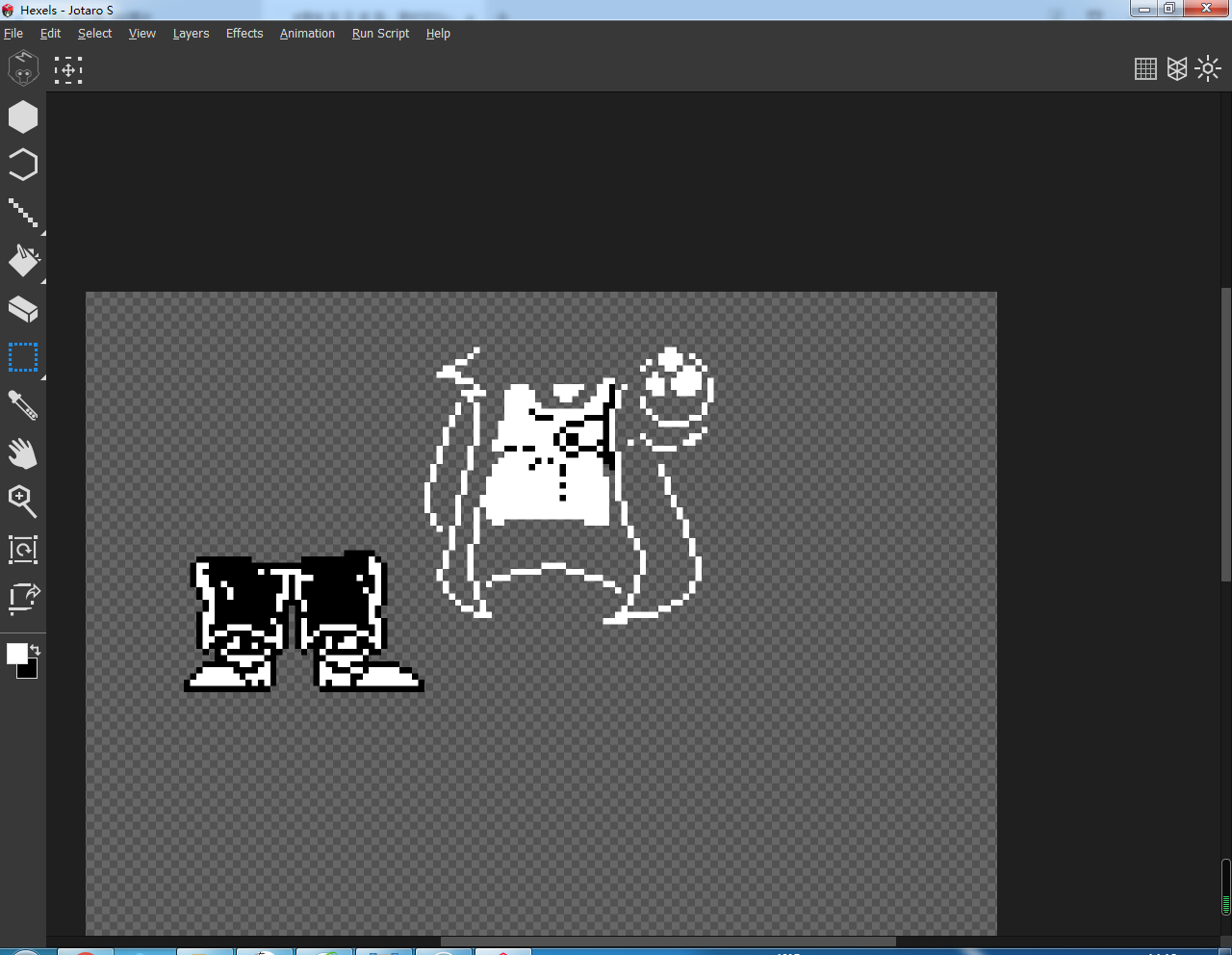
Task: Click the black boots drawing on canvas
Action: tap(303, 622)
